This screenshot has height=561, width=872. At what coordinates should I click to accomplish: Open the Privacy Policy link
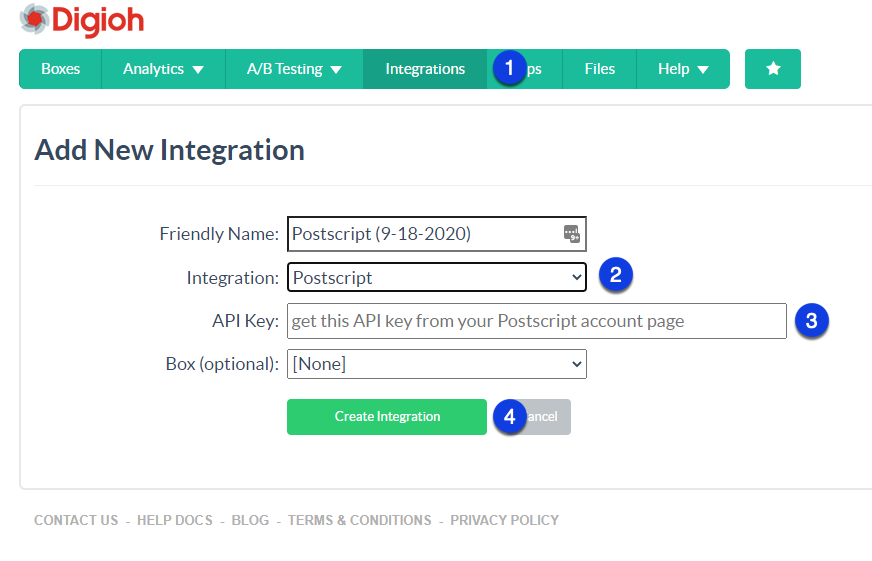(504, 520)
